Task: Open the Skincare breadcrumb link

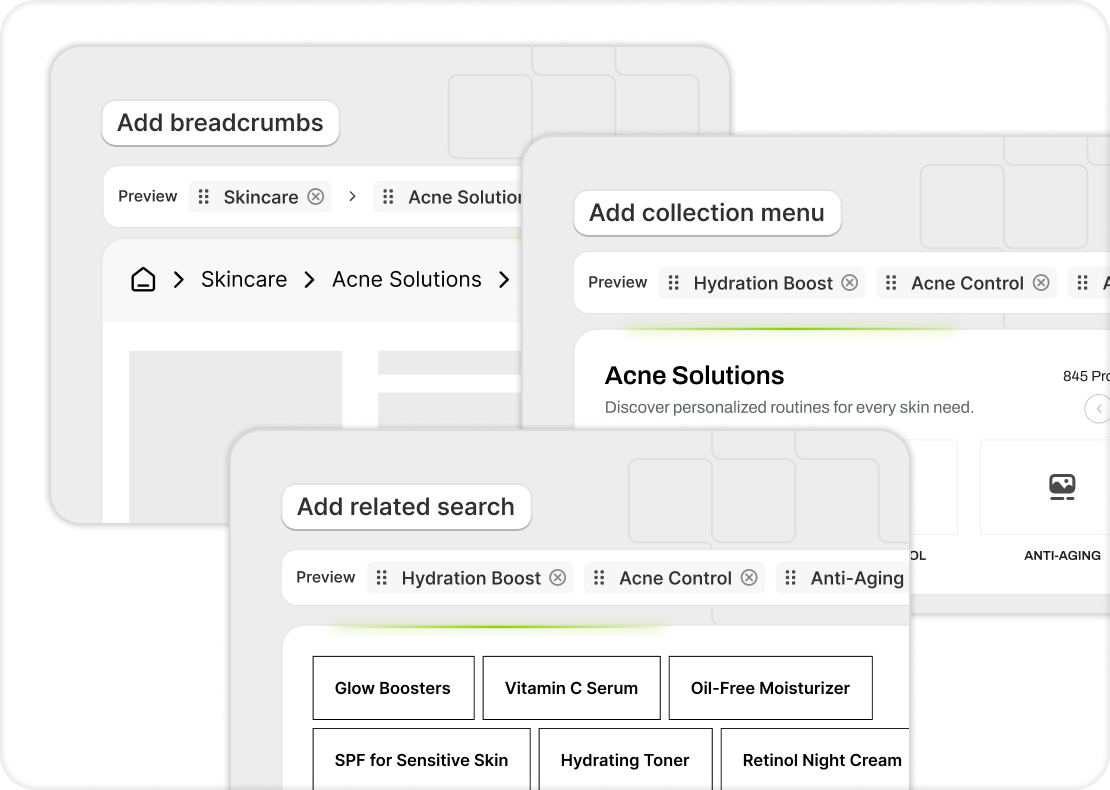Action: 244,280
